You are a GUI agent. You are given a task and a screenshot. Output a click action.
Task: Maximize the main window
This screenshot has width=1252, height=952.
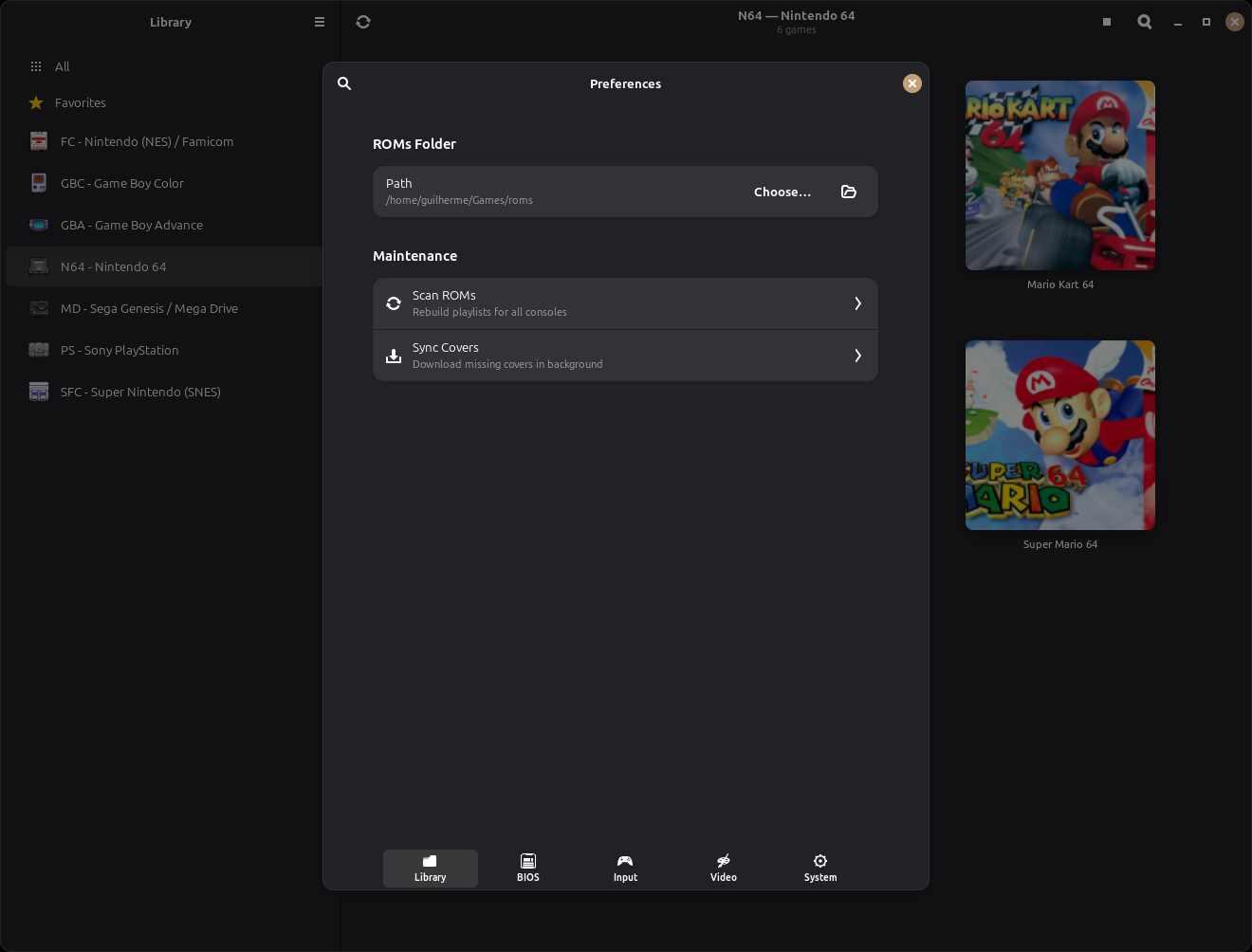click(1206, 22)
